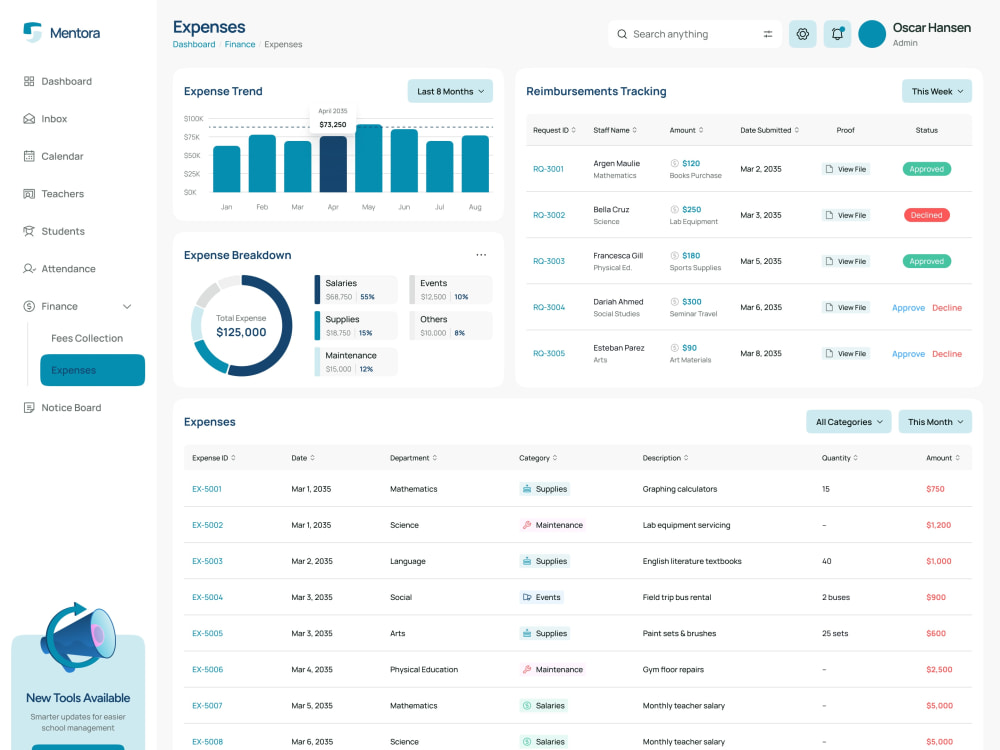
Task: Sort expenses by Amount column arrows
Action: pyautogui.click(x=957, y=458)
